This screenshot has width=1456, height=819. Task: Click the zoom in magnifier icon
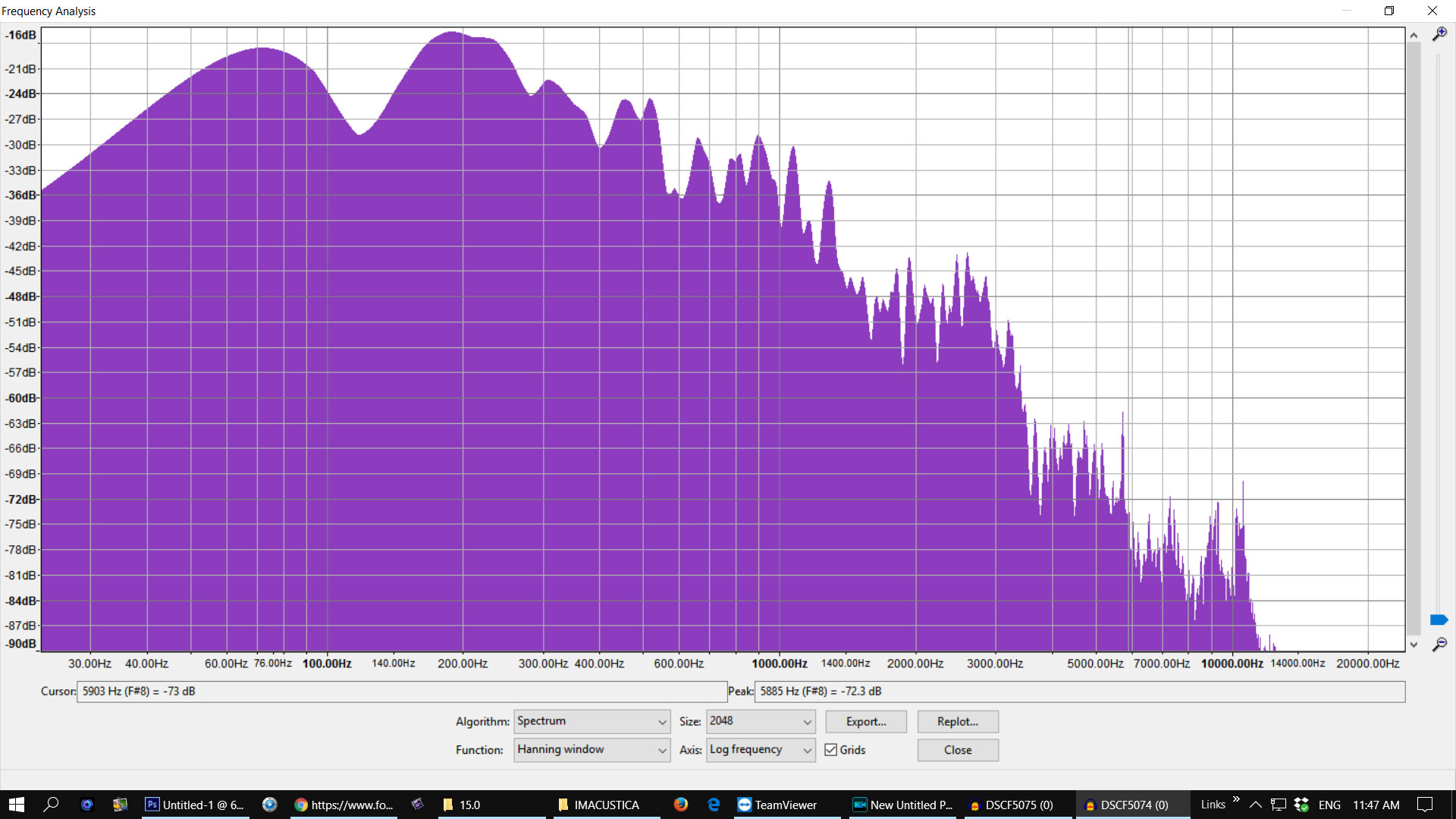click(x=1439, y=34)
